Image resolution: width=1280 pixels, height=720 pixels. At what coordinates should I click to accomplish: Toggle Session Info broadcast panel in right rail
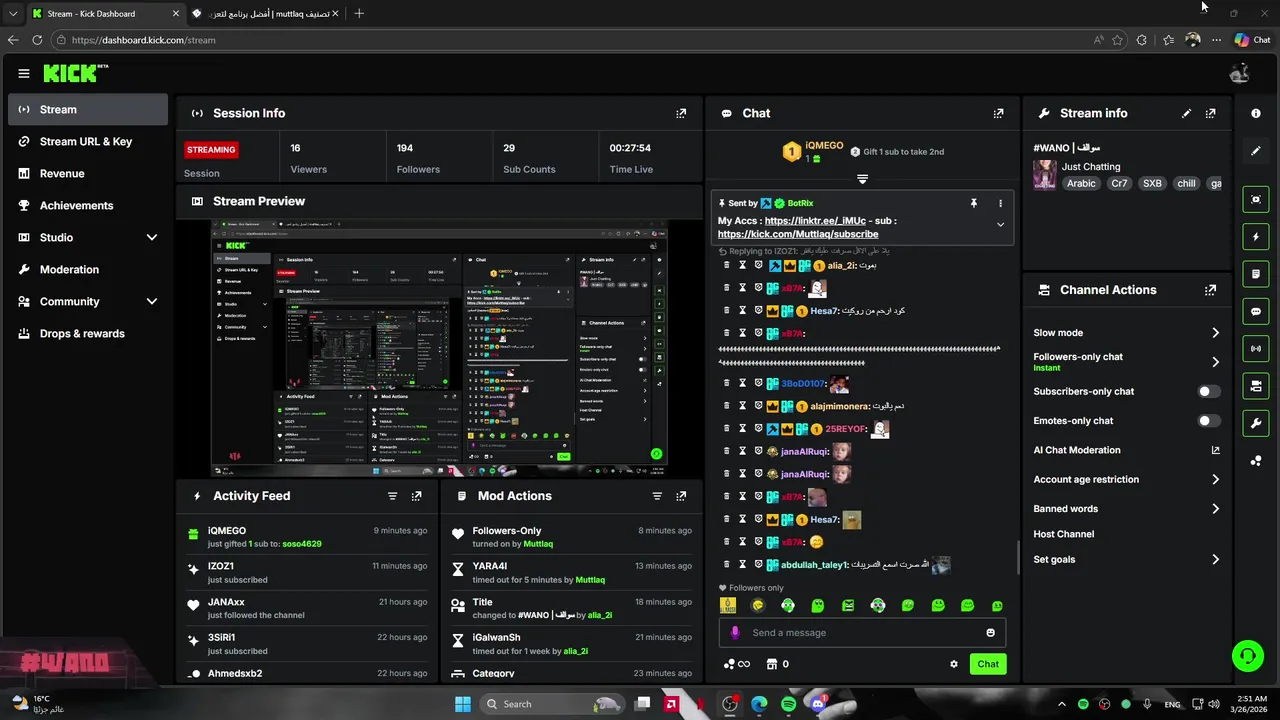coord(1256,348)
